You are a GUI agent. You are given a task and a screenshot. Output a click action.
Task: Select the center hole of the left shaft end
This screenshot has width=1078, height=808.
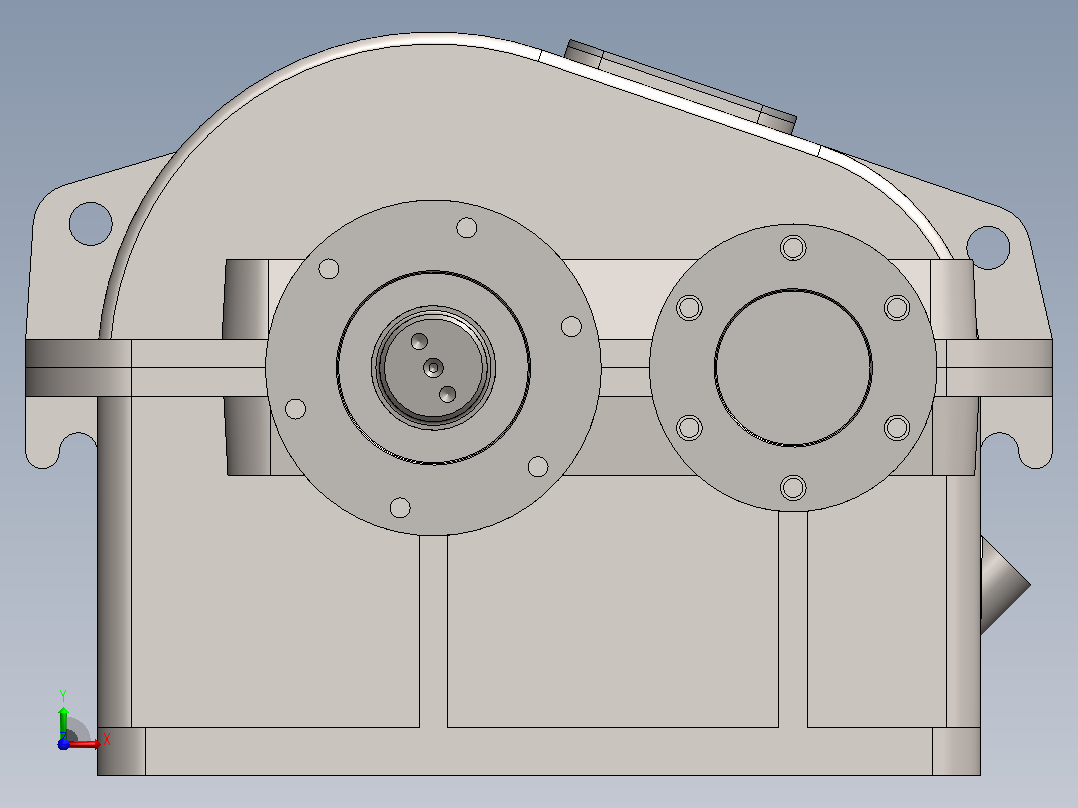pos(433,368)
